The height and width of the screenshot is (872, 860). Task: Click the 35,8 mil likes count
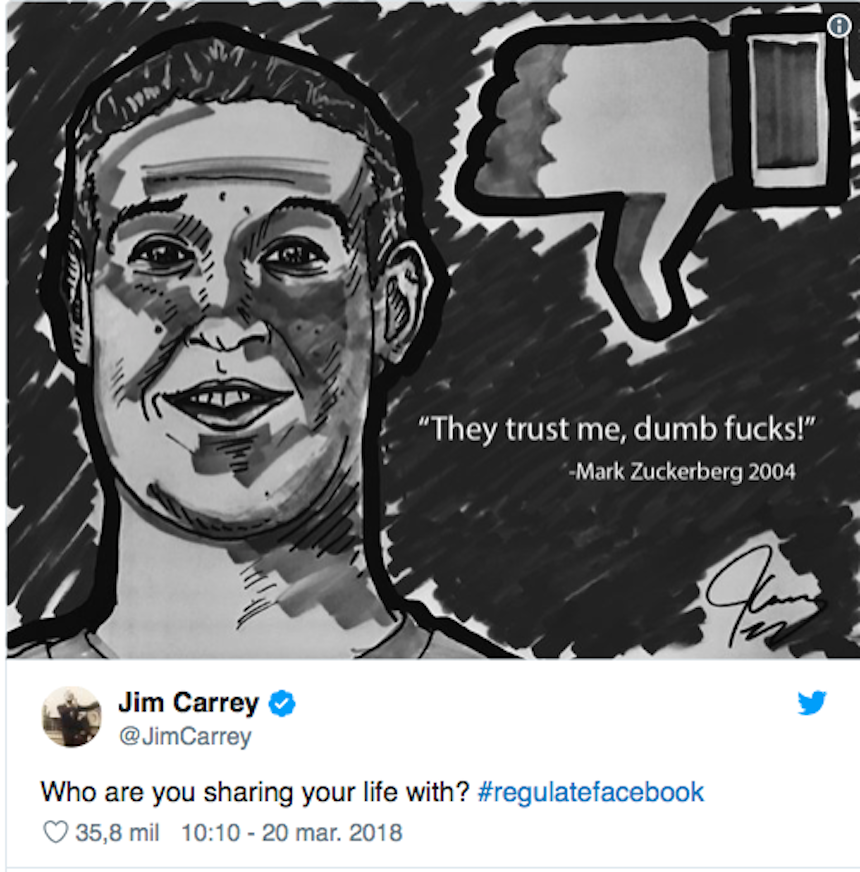(x=117, y=833)
